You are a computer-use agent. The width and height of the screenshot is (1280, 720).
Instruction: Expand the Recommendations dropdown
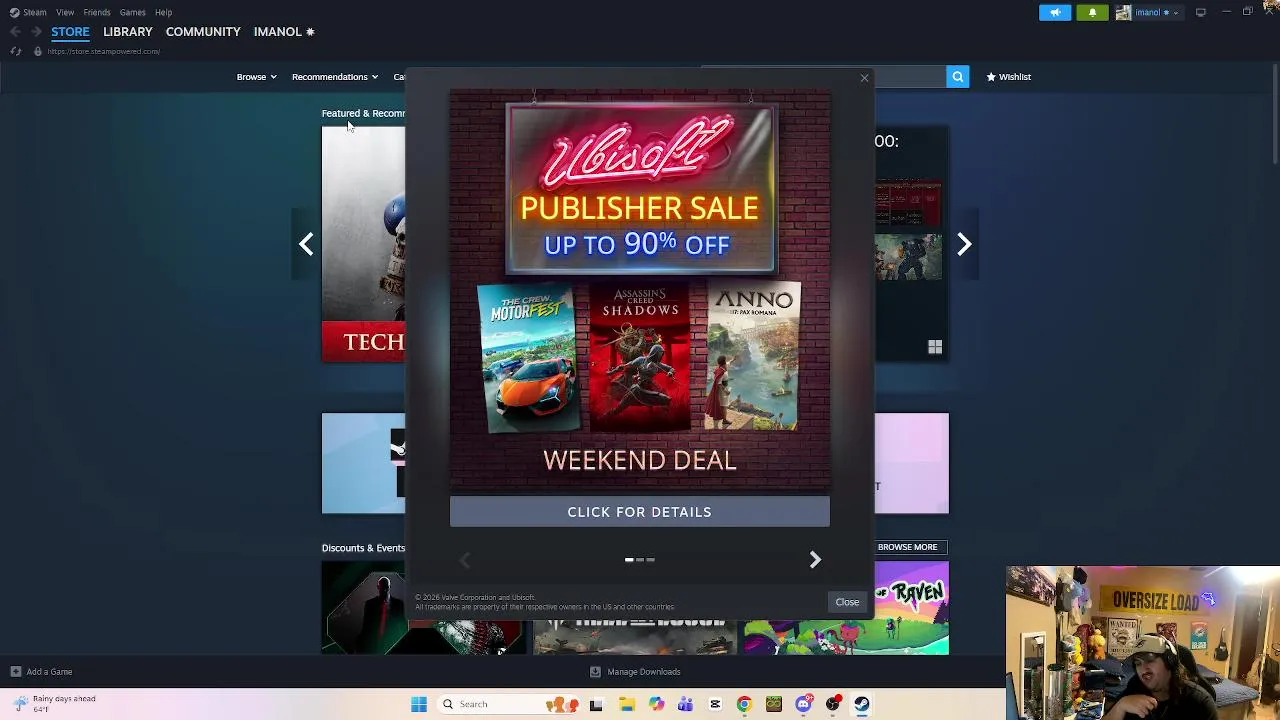coord(335,77)
